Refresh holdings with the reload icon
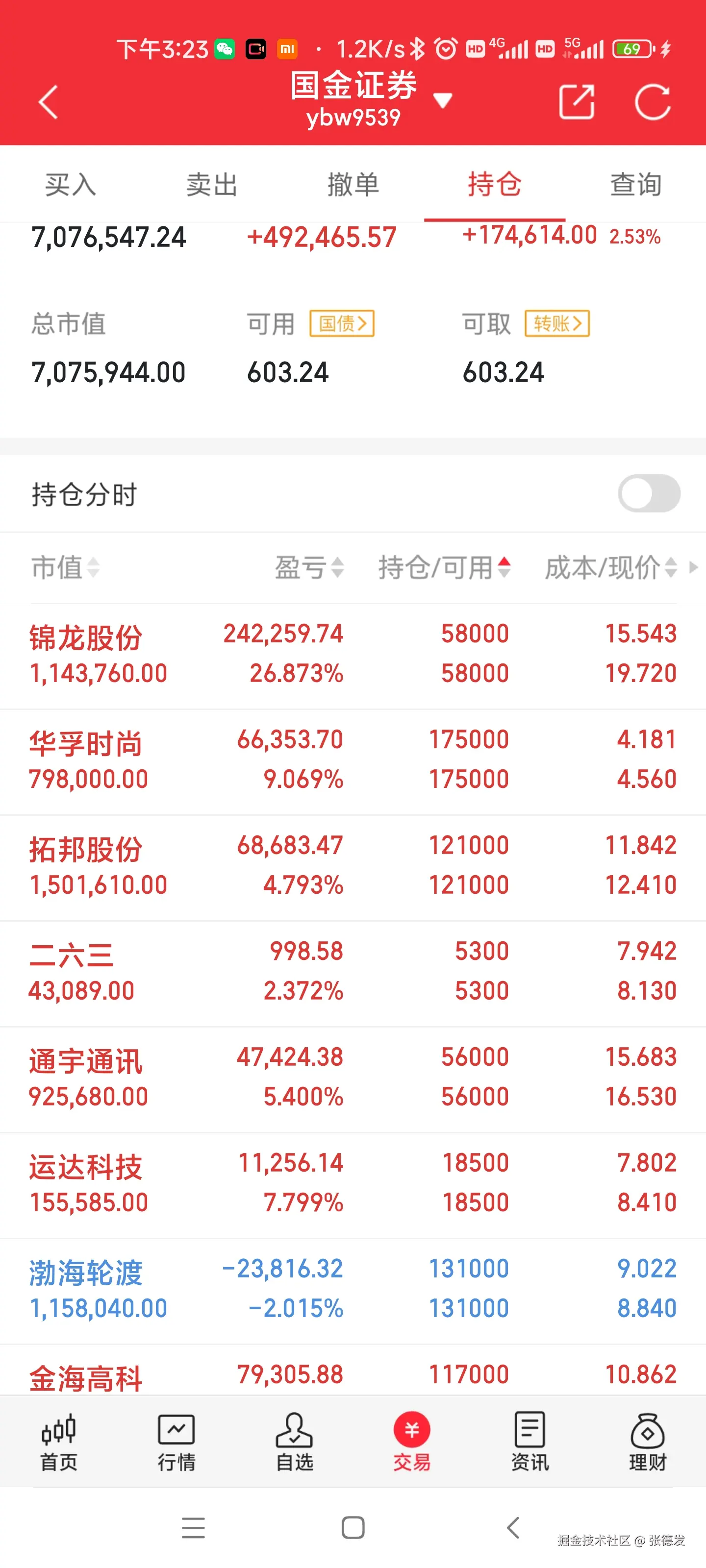 click(x=653, y=101)
